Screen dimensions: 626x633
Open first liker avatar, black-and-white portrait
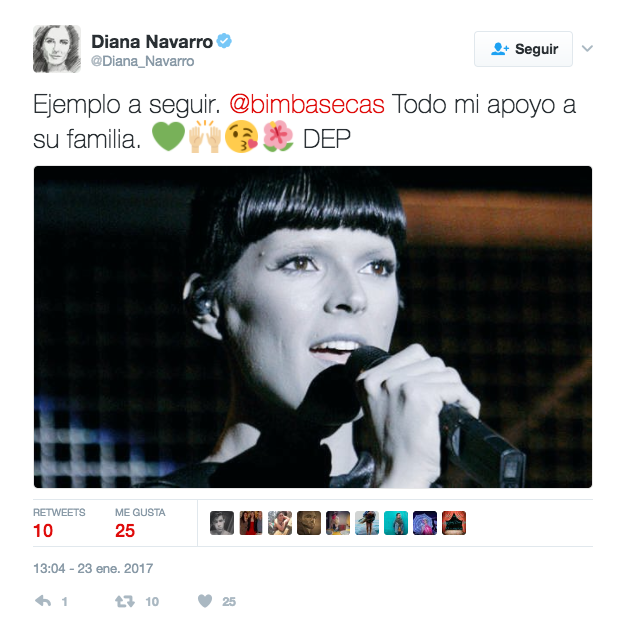(x=222, y=523)
